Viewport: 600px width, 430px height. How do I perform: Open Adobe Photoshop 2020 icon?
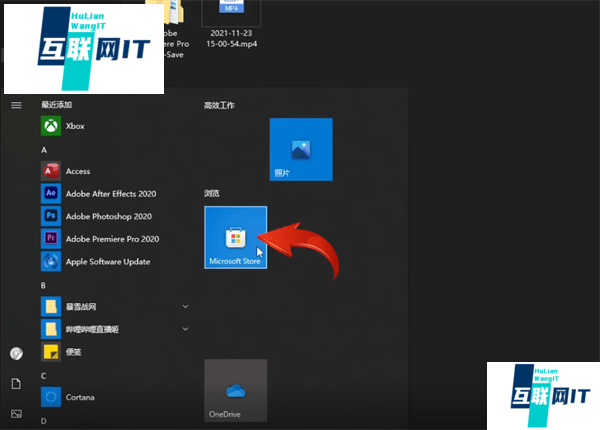51,216
